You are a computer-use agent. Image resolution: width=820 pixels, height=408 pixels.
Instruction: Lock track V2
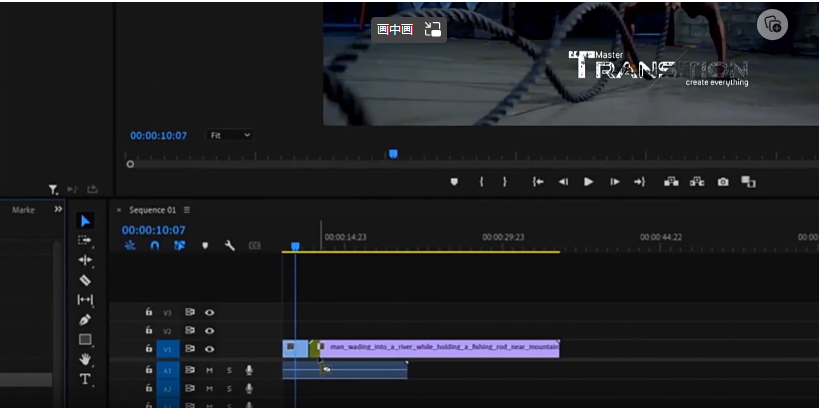coord(149,330)
